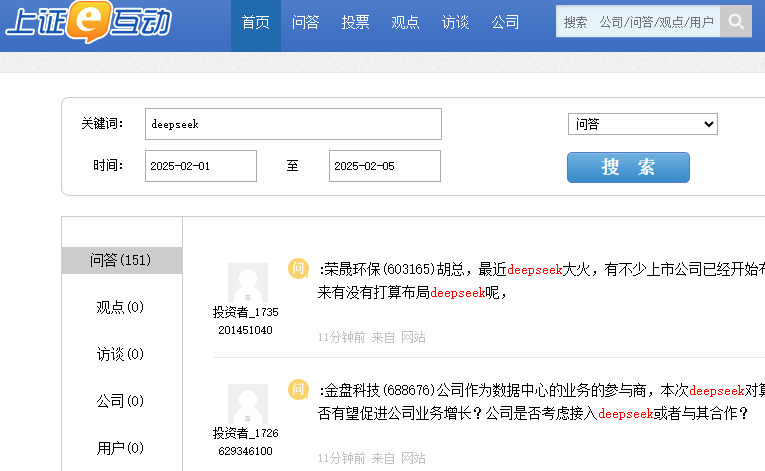Go to 问答 in top navigation

point(305,22)
